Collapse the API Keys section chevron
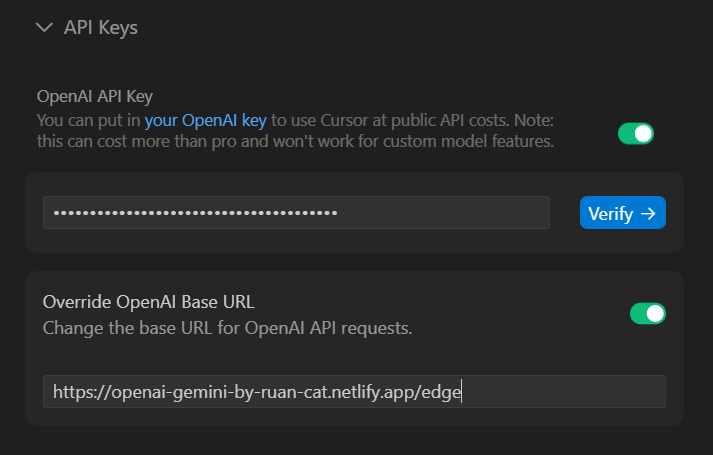Screen dimensions: 713x455 44,28
